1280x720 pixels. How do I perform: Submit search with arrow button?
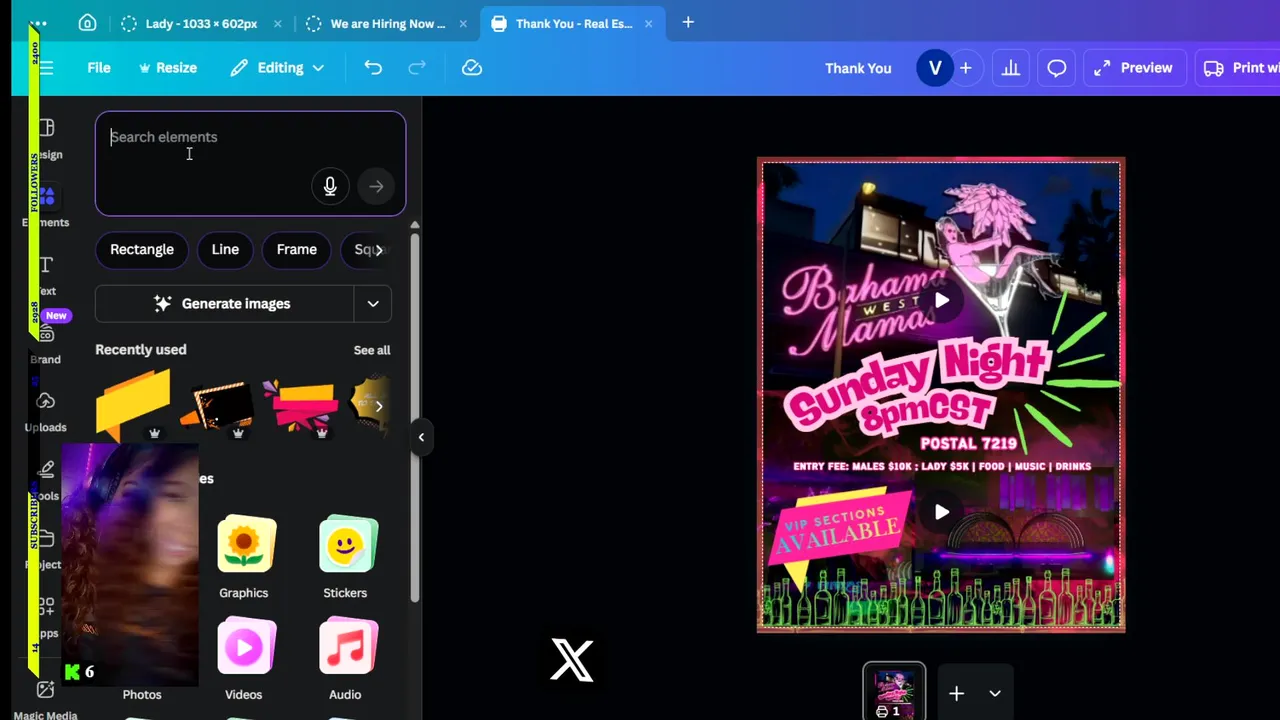coord(376,186)
